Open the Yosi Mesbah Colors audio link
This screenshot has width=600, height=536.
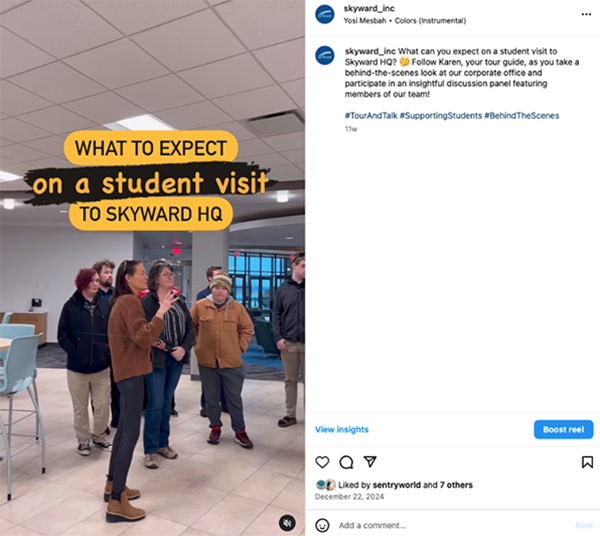coord(404,21)
